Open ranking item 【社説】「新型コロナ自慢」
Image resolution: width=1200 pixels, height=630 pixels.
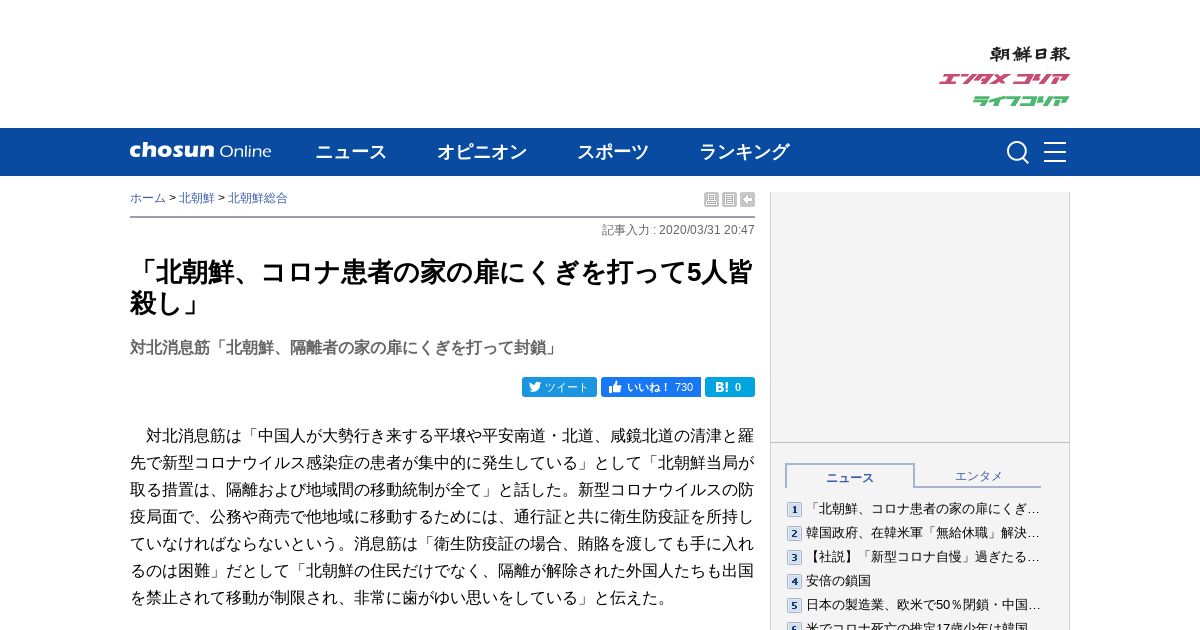[x=923, y=557]
